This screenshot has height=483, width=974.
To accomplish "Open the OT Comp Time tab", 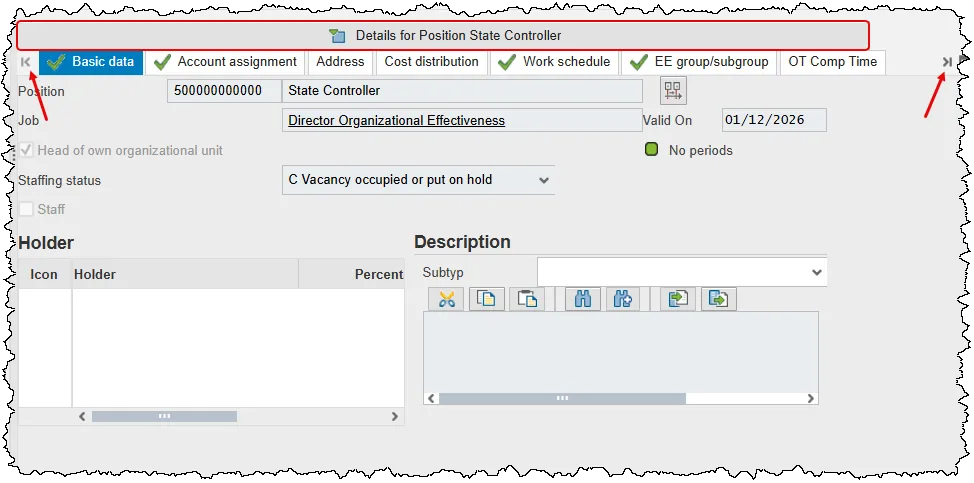I will 832,62.
